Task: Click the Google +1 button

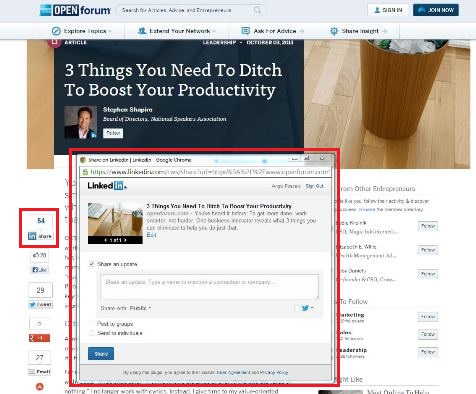Action: [39, 338]
